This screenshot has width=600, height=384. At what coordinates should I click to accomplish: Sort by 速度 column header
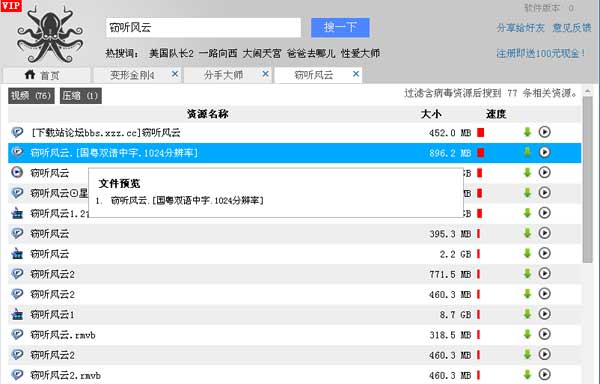pos(496,114)
